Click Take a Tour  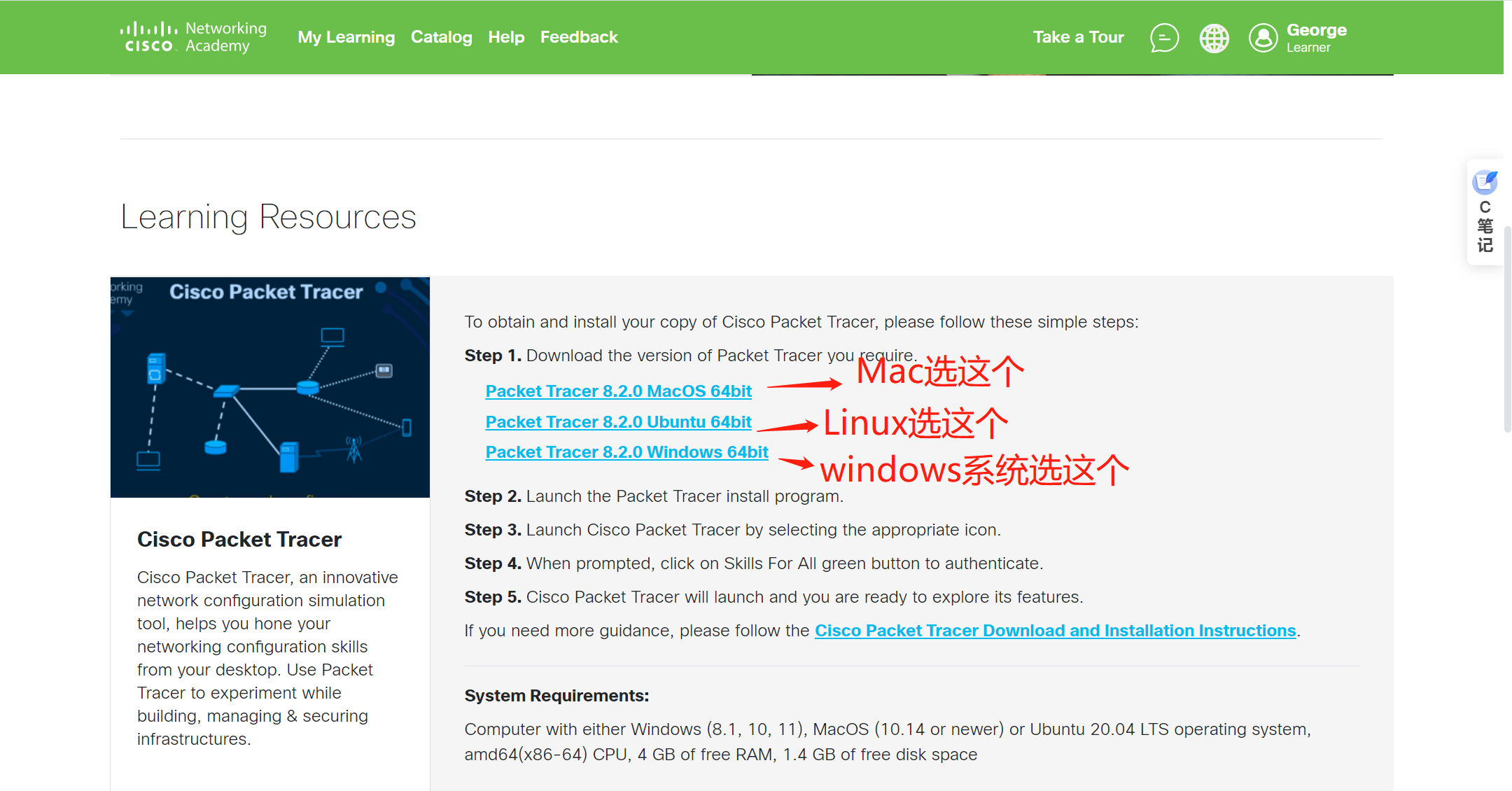tap(1078, 37)
